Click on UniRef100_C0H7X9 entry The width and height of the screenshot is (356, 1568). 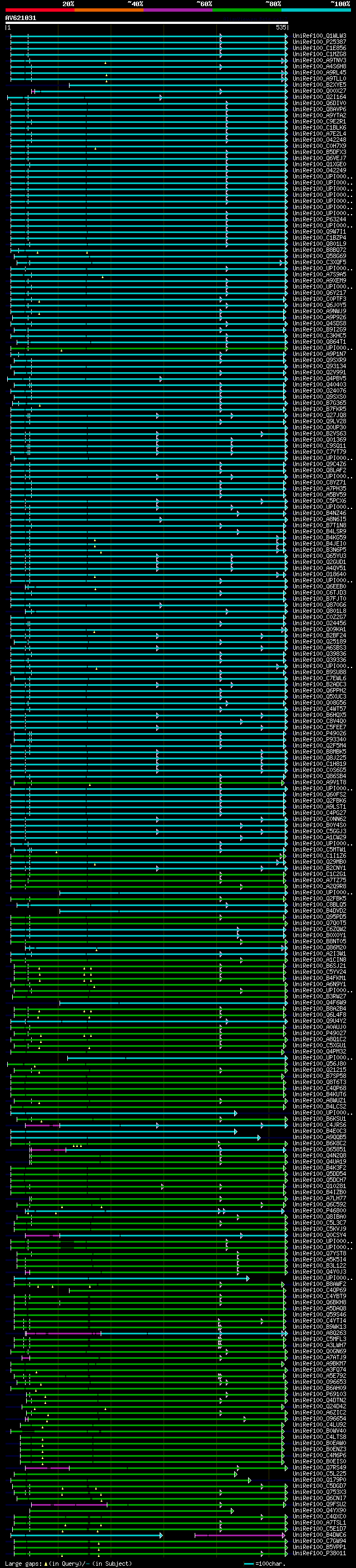[x=319, y=146]
